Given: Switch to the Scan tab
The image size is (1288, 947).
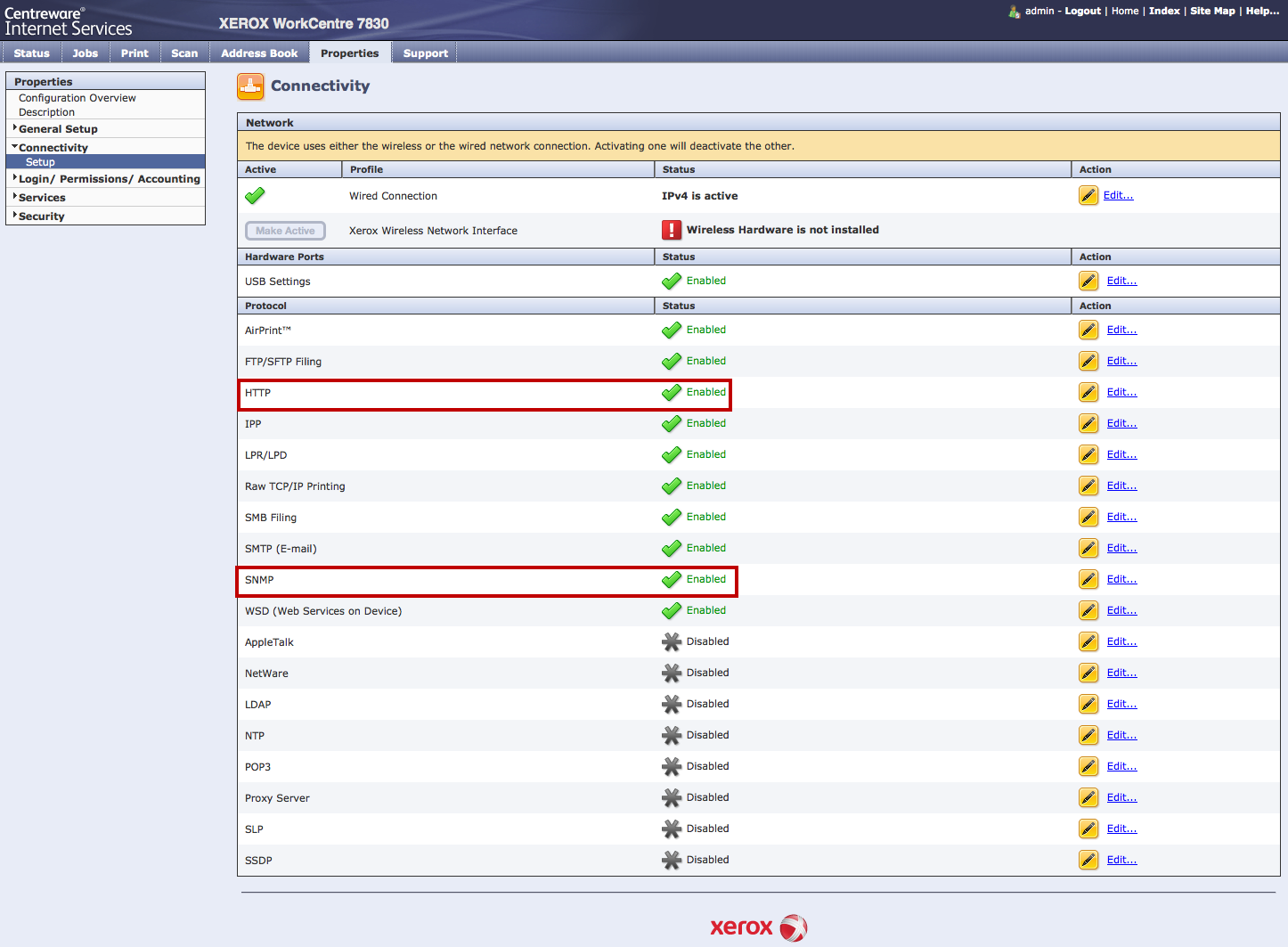Looking at the screenshot, I should pyautogui.click(x=184, y=53).
